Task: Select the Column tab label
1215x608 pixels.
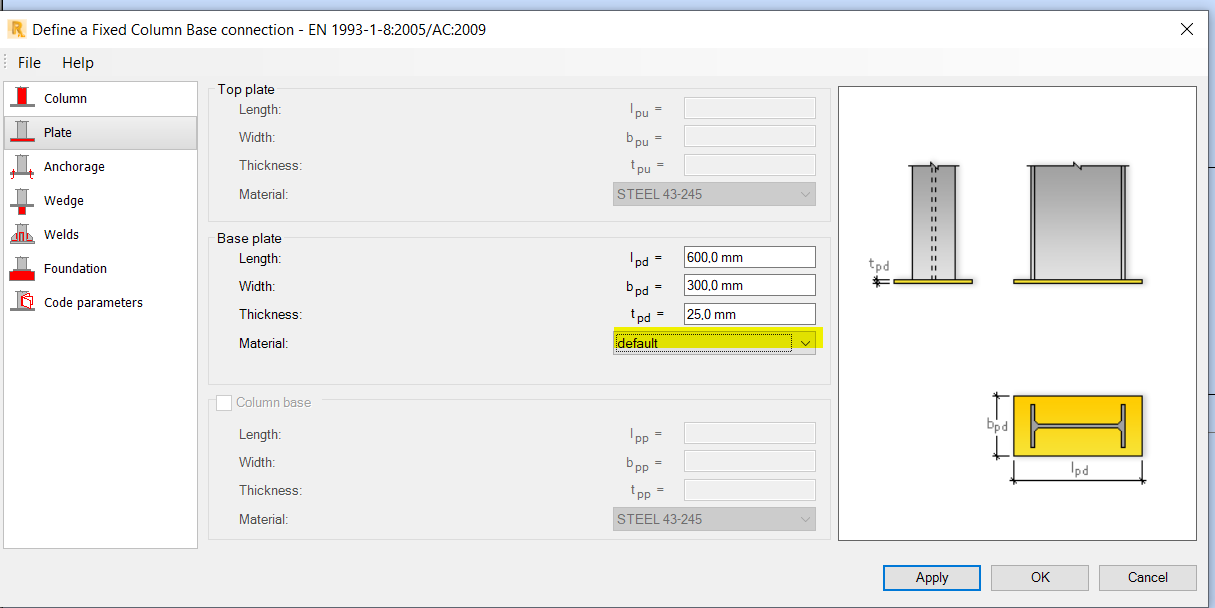Action: point(66,98)
